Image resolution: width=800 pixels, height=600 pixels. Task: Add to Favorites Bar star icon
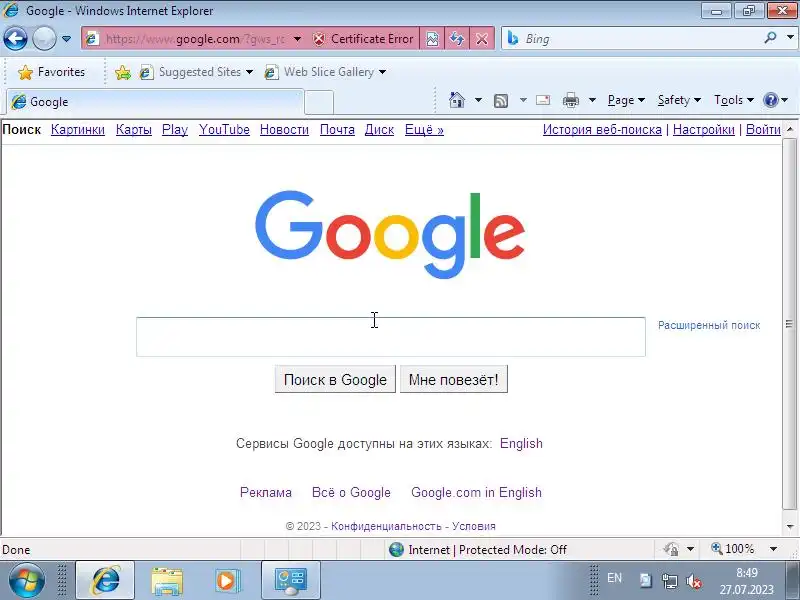tap(122, 72)
